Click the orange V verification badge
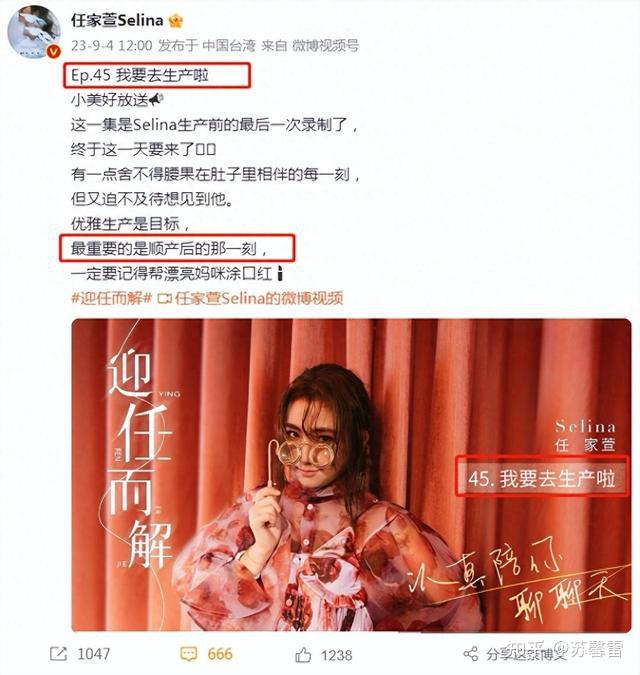640x675 pixels. click(x=53, y=52)
